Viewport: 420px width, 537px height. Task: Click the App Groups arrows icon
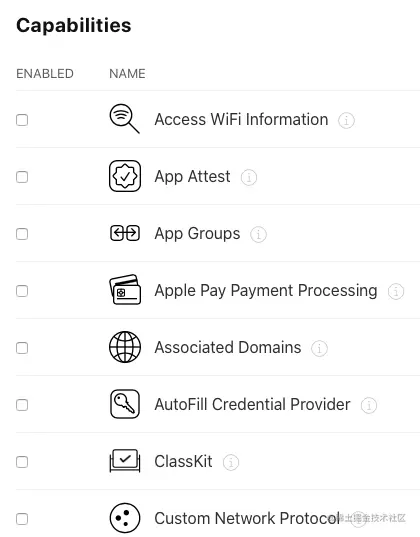(125, 233)
